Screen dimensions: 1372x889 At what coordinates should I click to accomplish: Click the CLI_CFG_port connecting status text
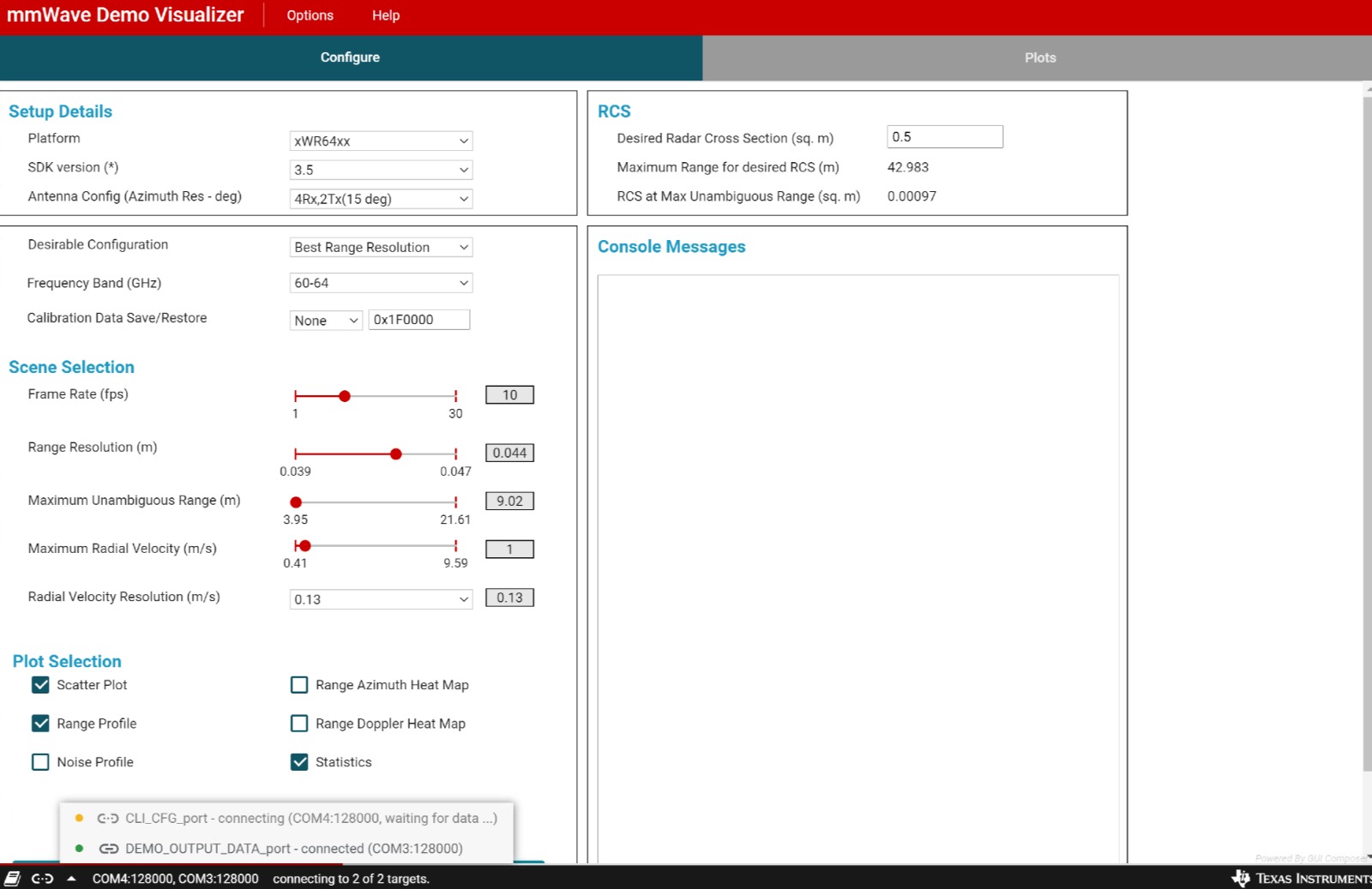click(x=311, y=819)
